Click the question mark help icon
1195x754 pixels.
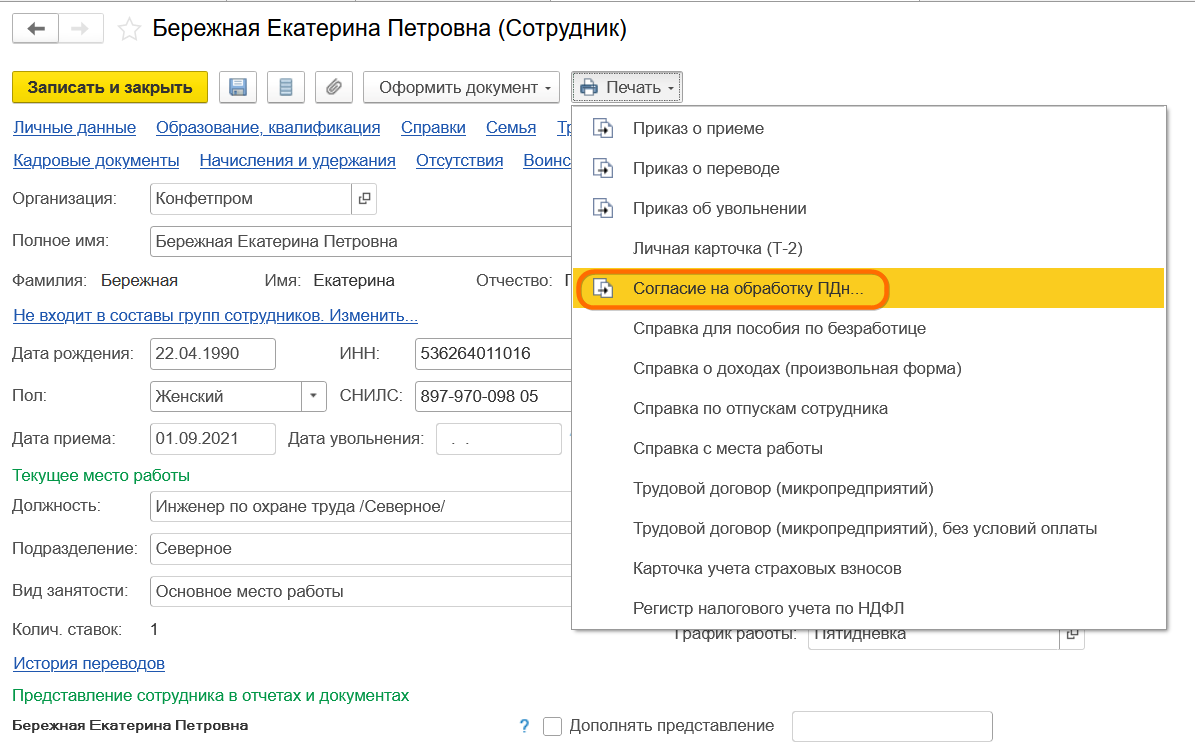coord(524,726)
